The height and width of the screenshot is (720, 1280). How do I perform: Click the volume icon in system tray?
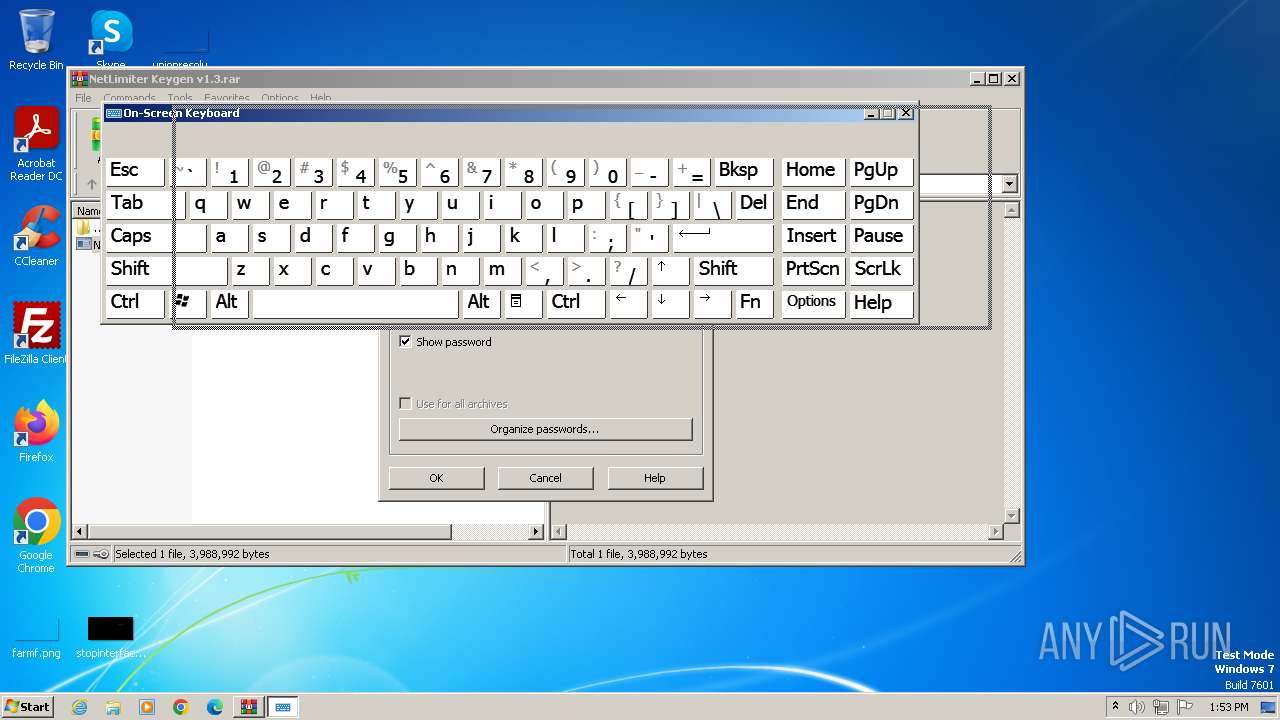tap(1137, 707)
